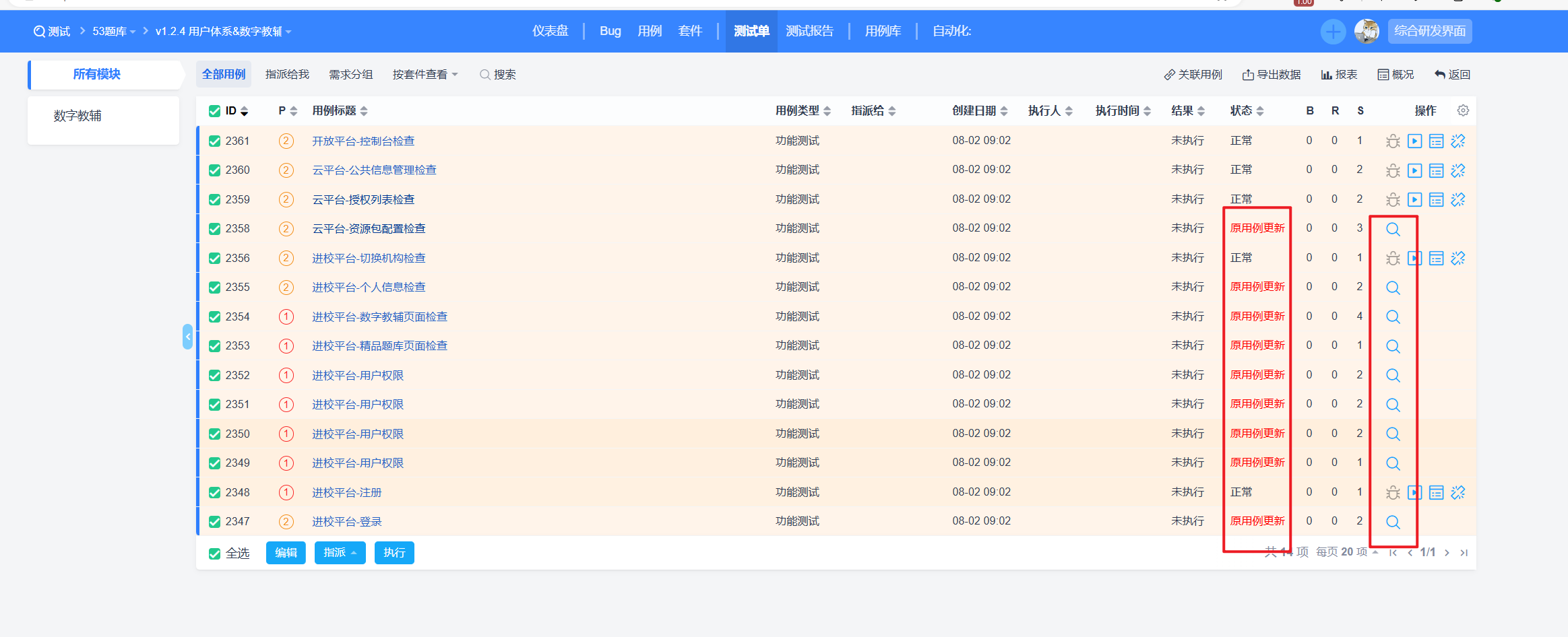
Task: Uncheck the checkbox for case 2354
Action: [x=215, y=317]
